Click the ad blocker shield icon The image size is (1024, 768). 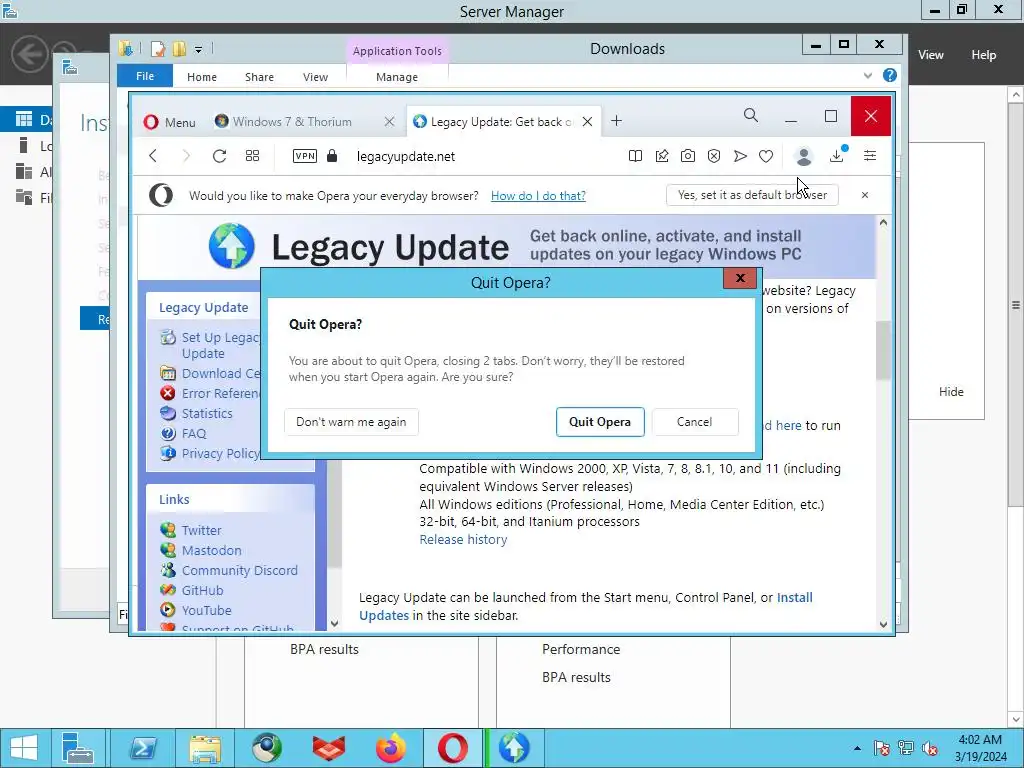point(714,156)
